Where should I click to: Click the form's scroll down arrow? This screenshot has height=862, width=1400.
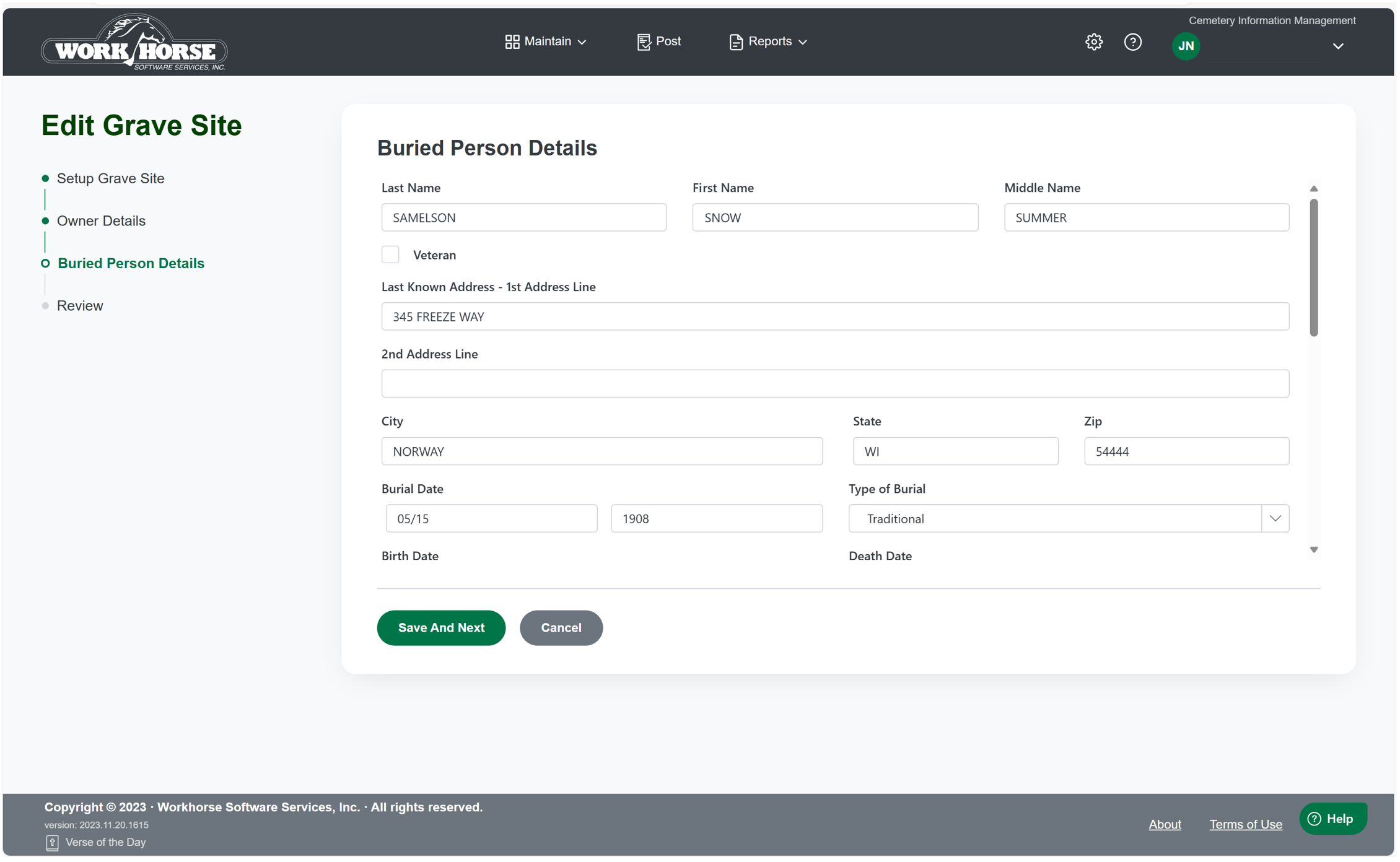point(1313,550)
